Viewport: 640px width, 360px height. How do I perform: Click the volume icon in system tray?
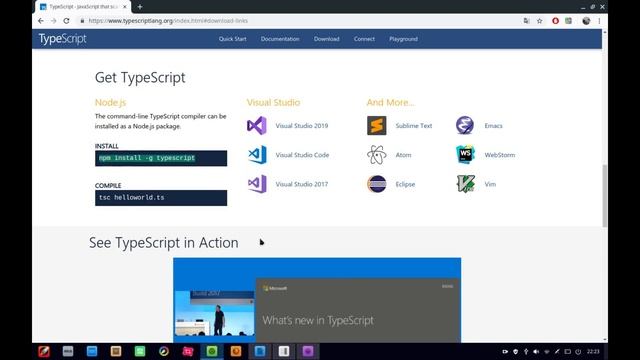(536, 351)
